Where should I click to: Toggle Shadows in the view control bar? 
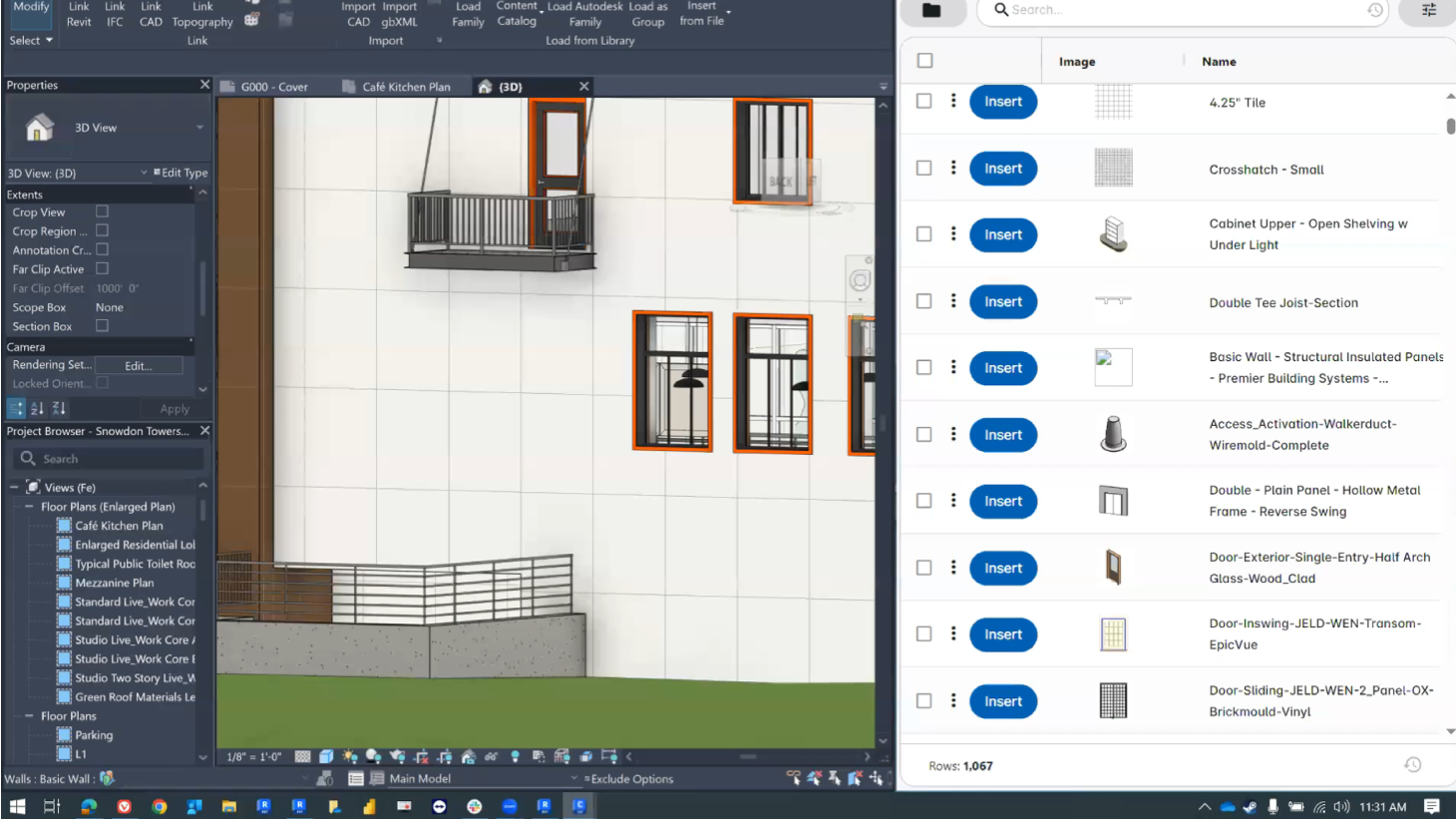(372, 755)
